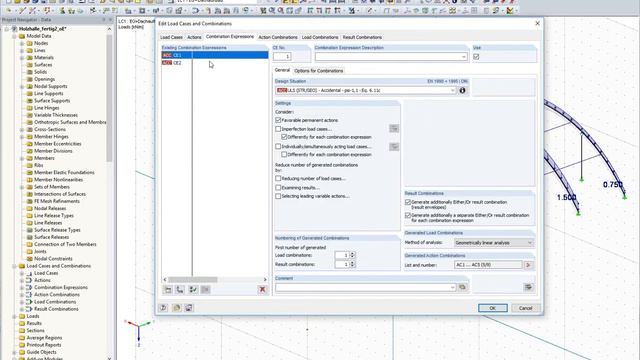Switch to Result Combinations tab
The height and width of the screenshot is (360, 640).
(362, 37)
